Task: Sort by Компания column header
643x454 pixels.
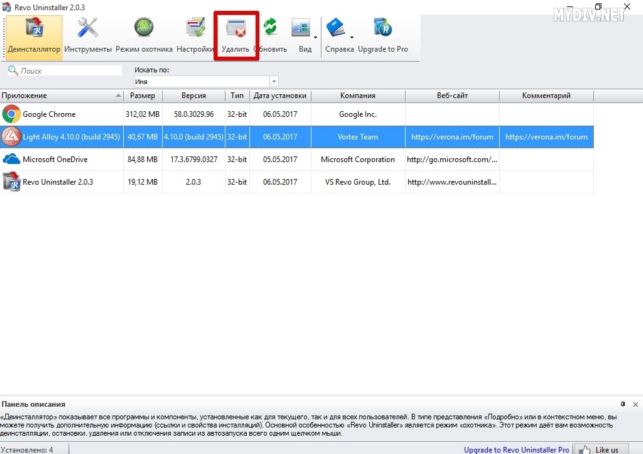Action: [x=358, y=96]
